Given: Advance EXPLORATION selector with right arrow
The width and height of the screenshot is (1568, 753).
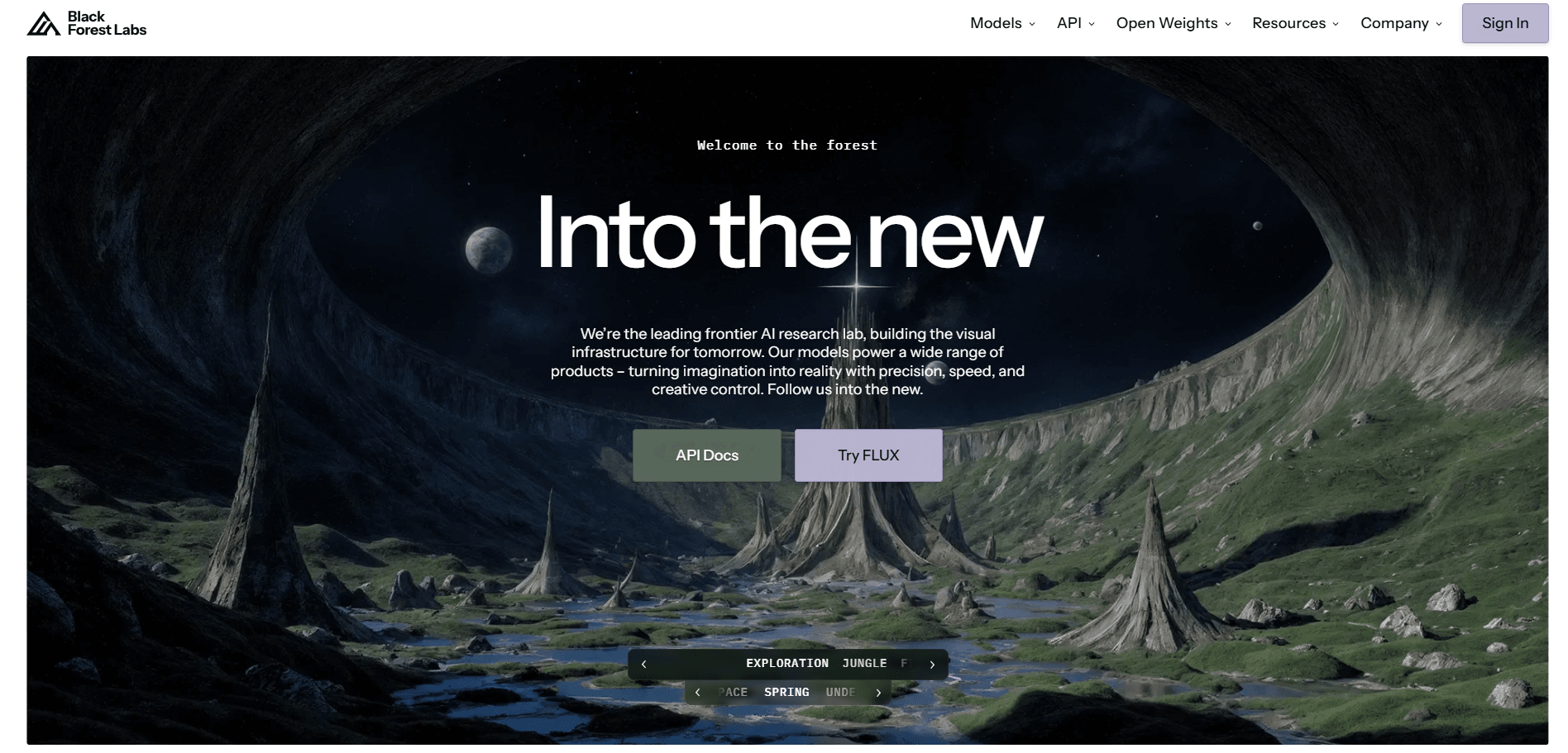Looking at the screenshot, I should tap(932, 664).
